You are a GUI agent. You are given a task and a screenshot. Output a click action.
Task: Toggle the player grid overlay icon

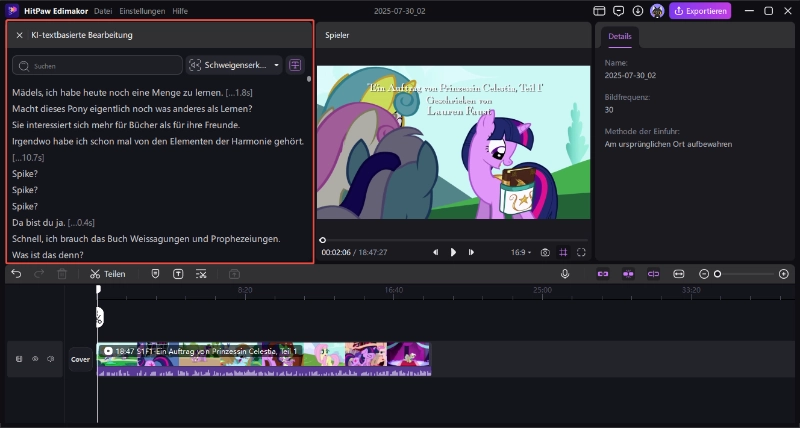pyautogui.click(x=563, y=252)
